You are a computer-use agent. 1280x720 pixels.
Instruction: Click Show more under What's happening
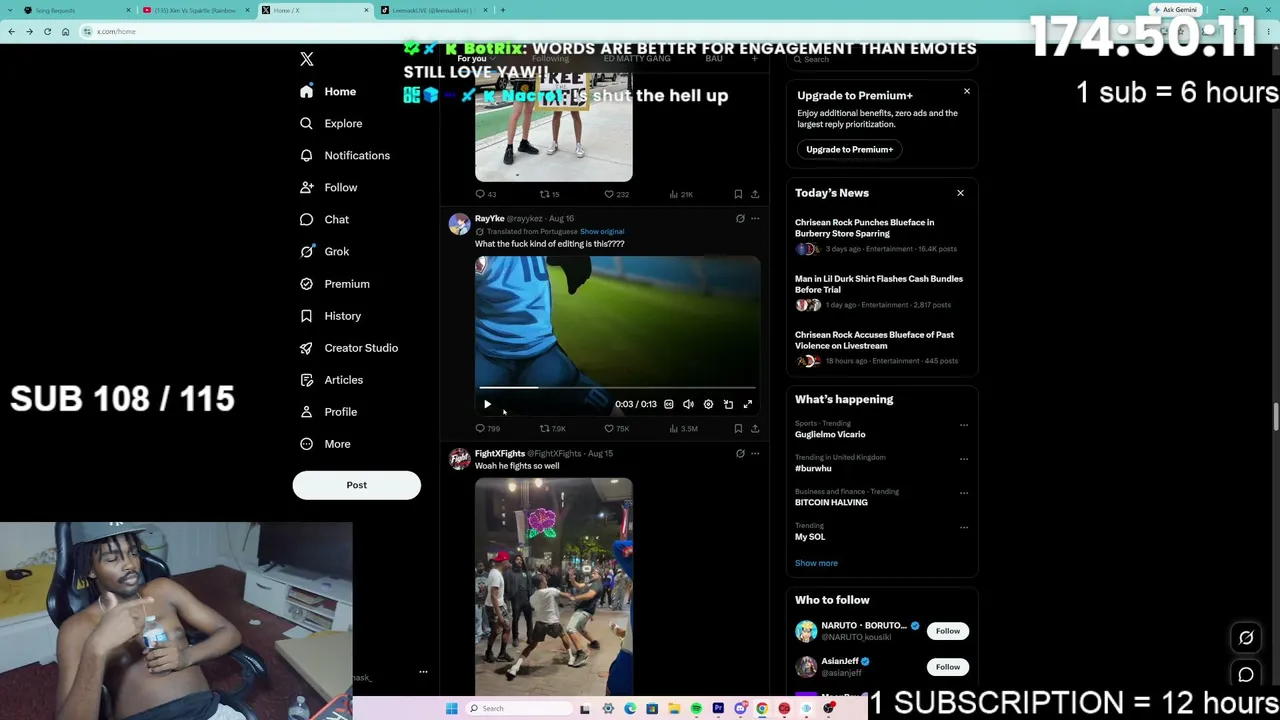pyautogui.click(x=816, y=563)
